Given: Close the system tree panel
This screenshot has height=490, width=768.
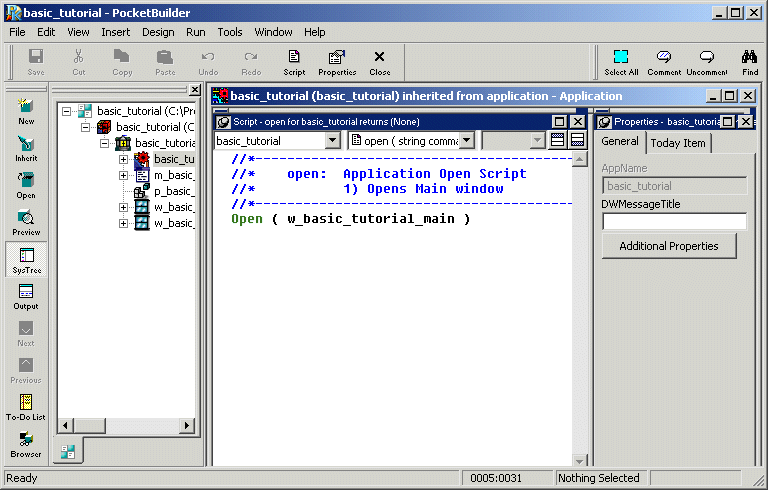Looking at the screenshot, I should [x=195, y=90].
